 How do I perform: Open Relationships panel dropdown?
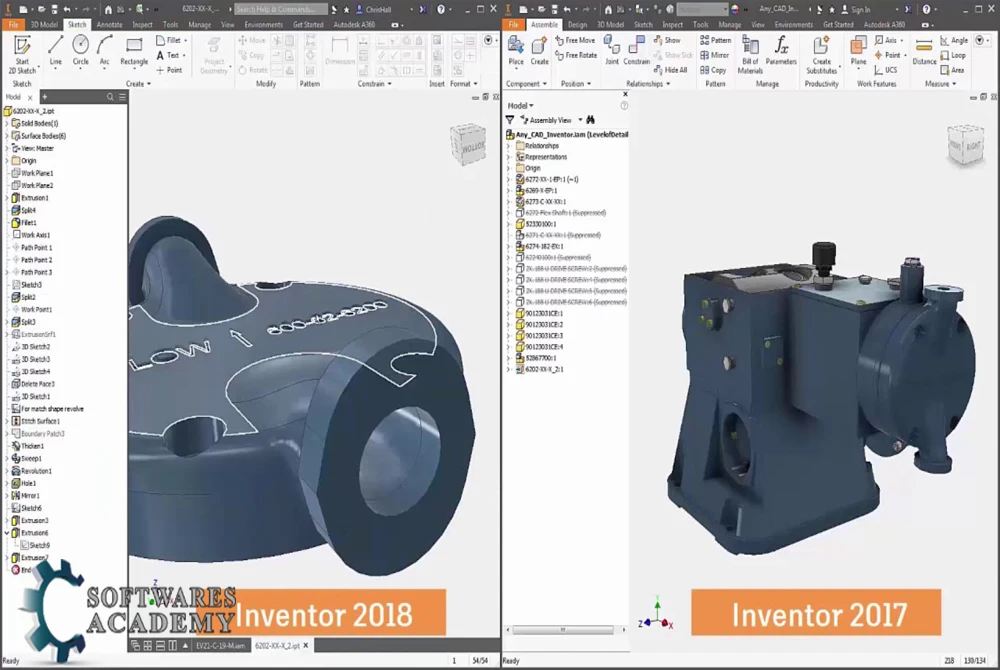[x=648, y=84]
